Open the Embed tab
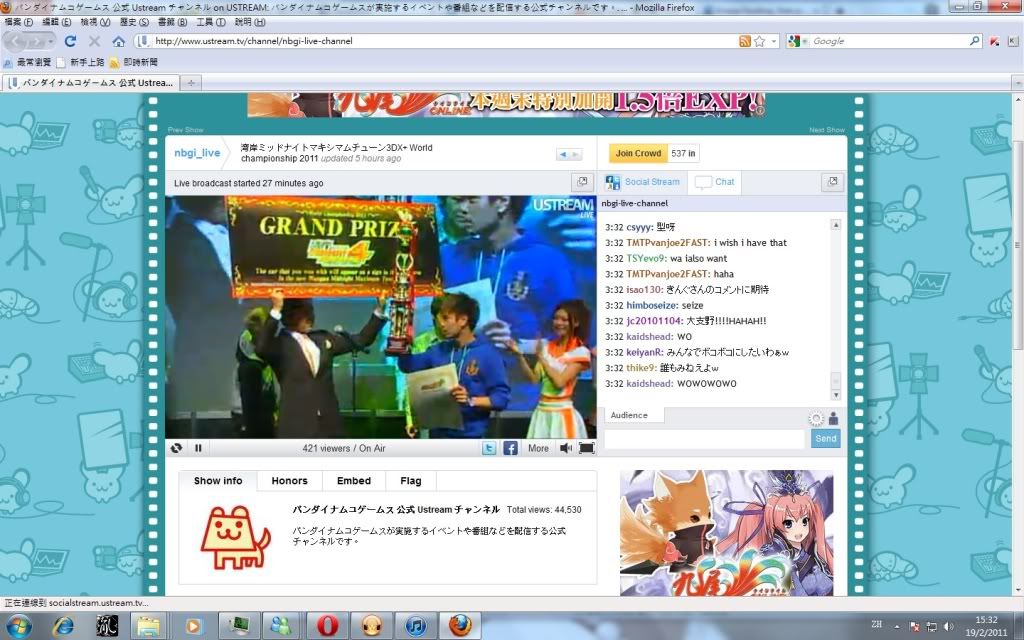The width and height of the screenshot is (1024, 640). click(x=354, y=481)
